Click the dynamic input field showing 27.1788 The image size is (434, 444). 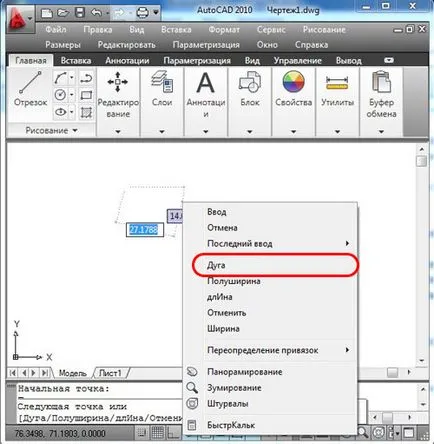click(145, 230)
